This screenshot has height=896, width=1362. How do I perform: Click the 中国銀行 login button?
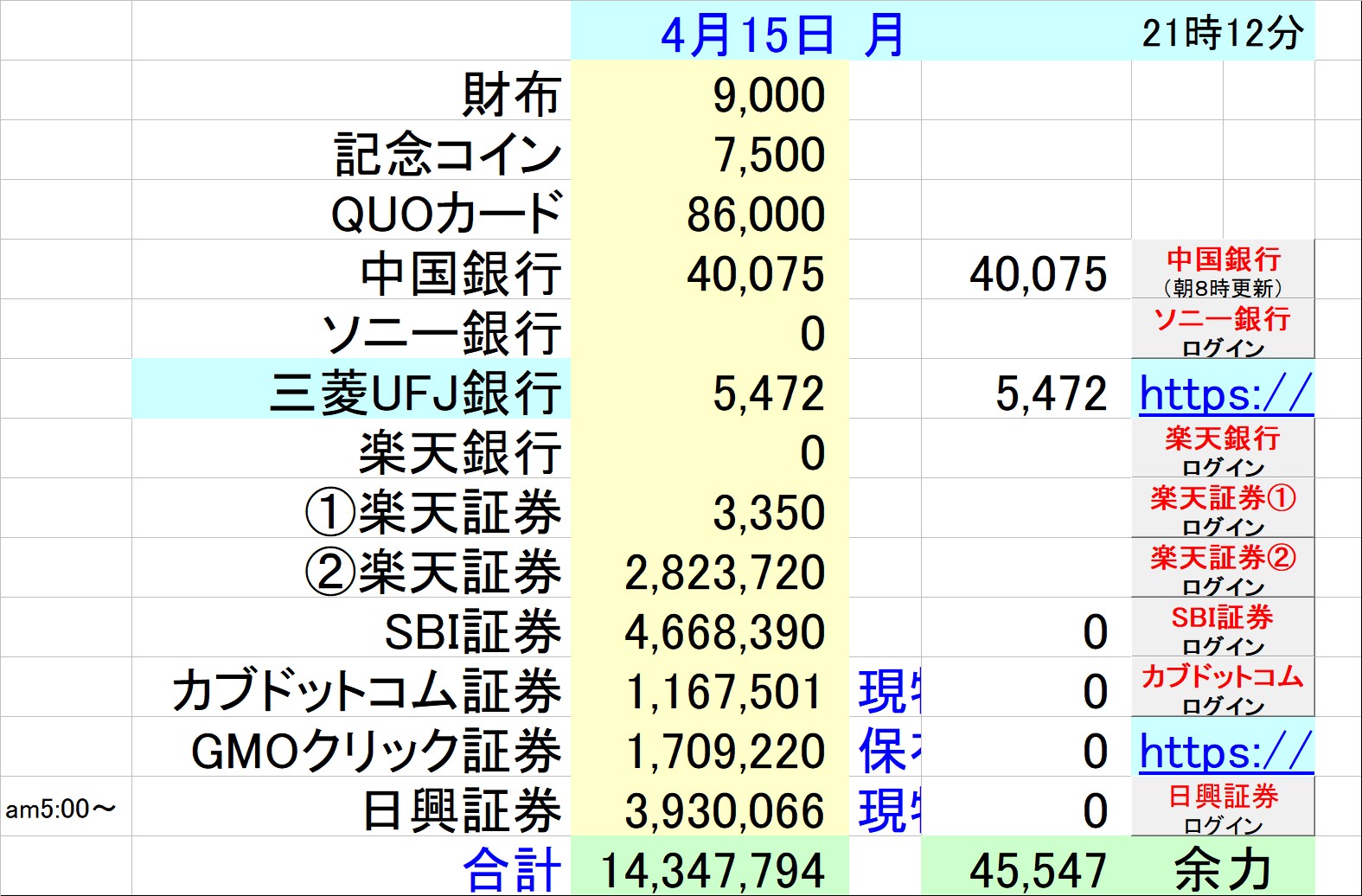(x=1223, y=270)
